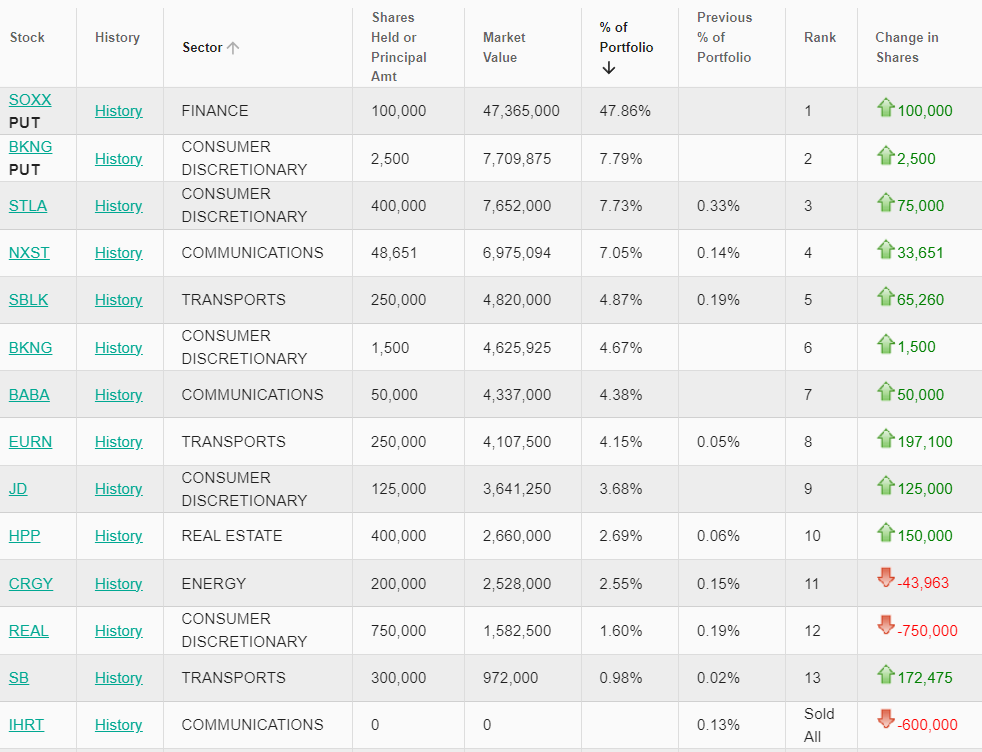Sort by the Sector column header
Viewport: 982px width, 752px height.
(x=202, y=48)
